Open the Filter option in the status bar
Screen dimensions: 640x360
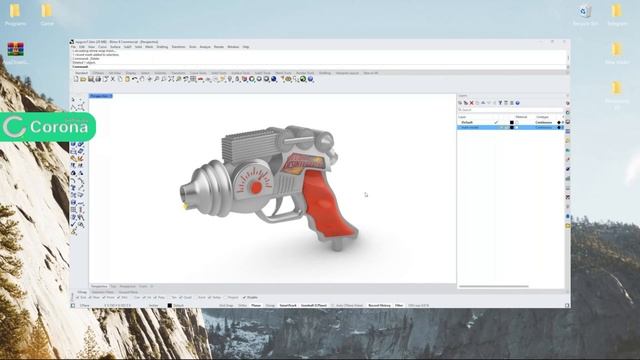[399, 305]
